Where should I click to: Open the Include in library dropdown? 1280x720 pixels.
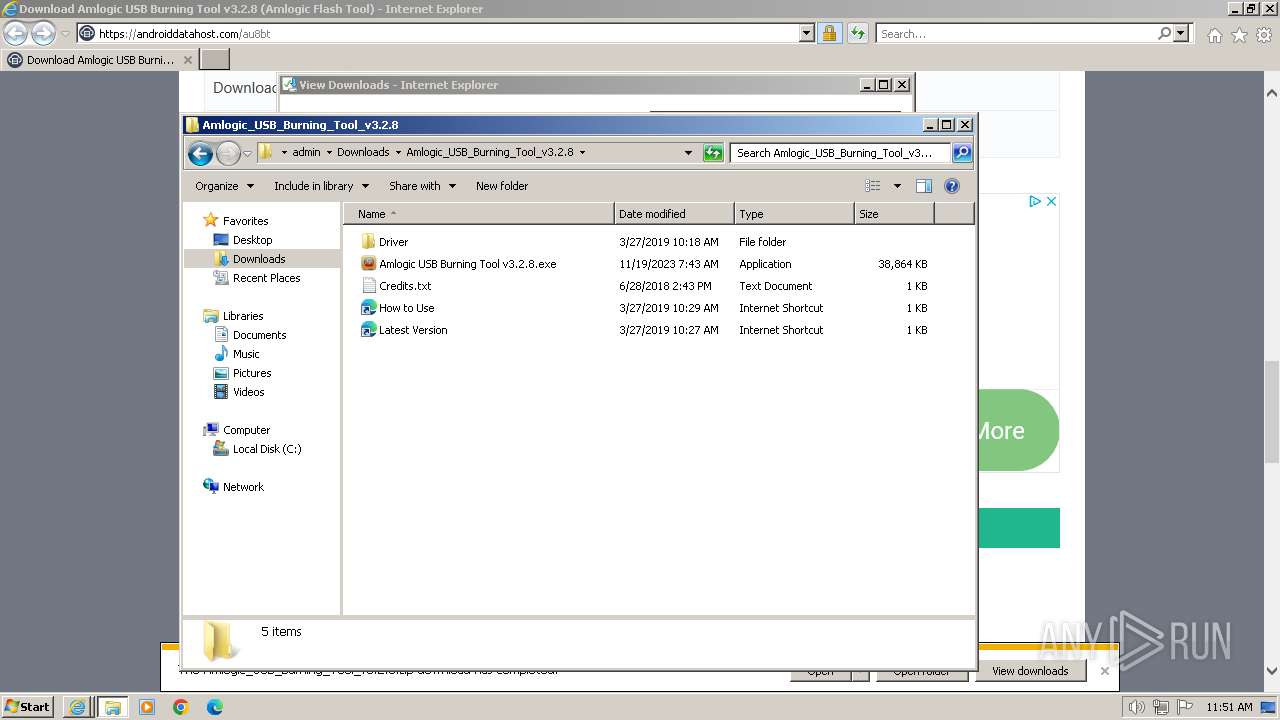click(321, 186)
